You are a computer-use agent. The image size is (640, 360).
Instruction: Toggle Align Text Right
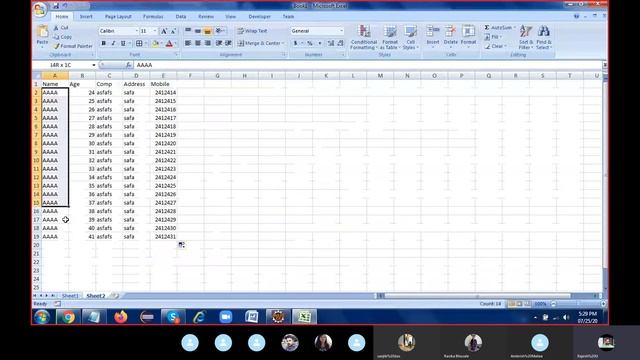point(207,43)
